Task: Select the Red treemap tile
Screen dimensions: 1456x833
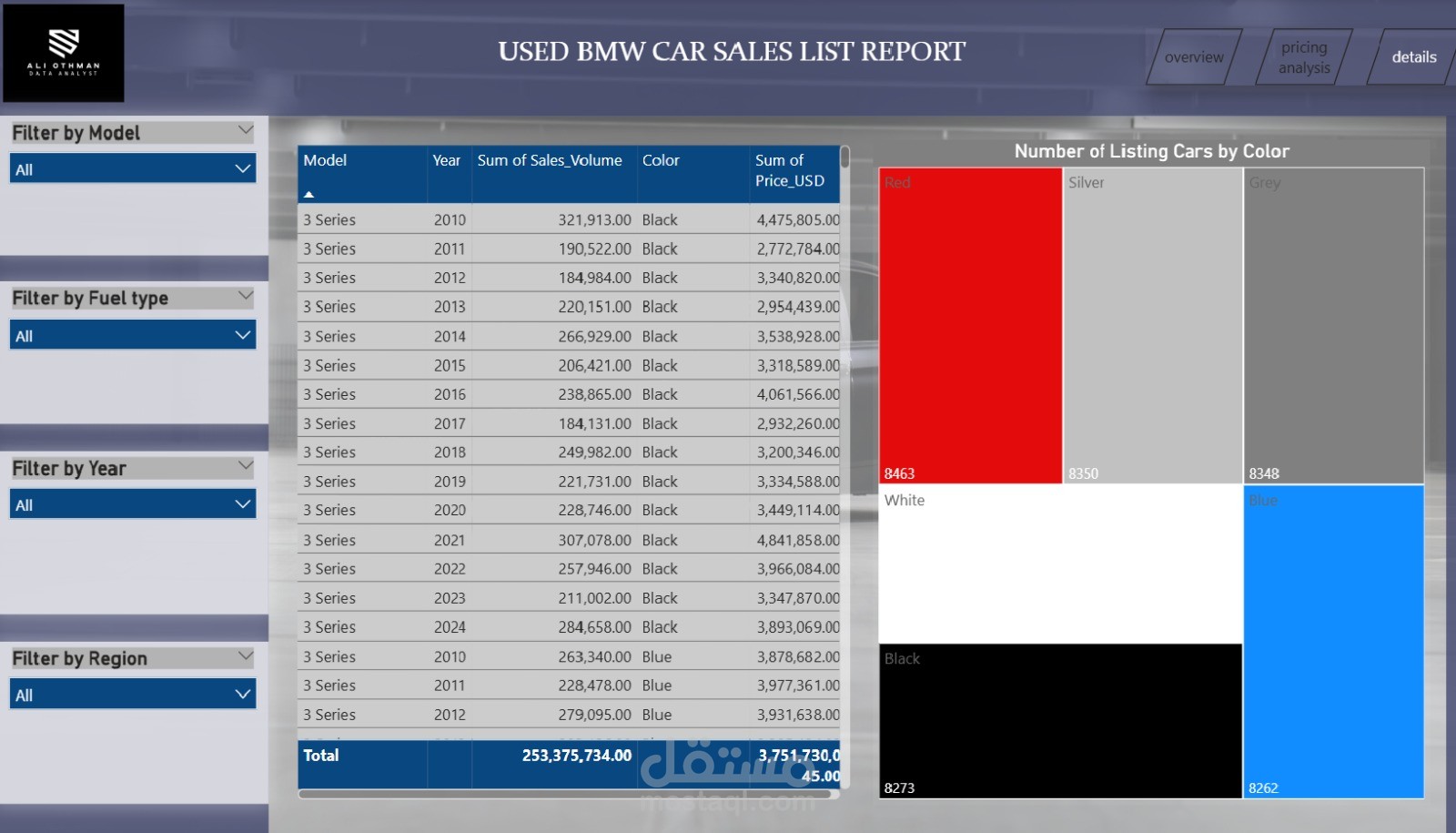Action: point(970,325)
